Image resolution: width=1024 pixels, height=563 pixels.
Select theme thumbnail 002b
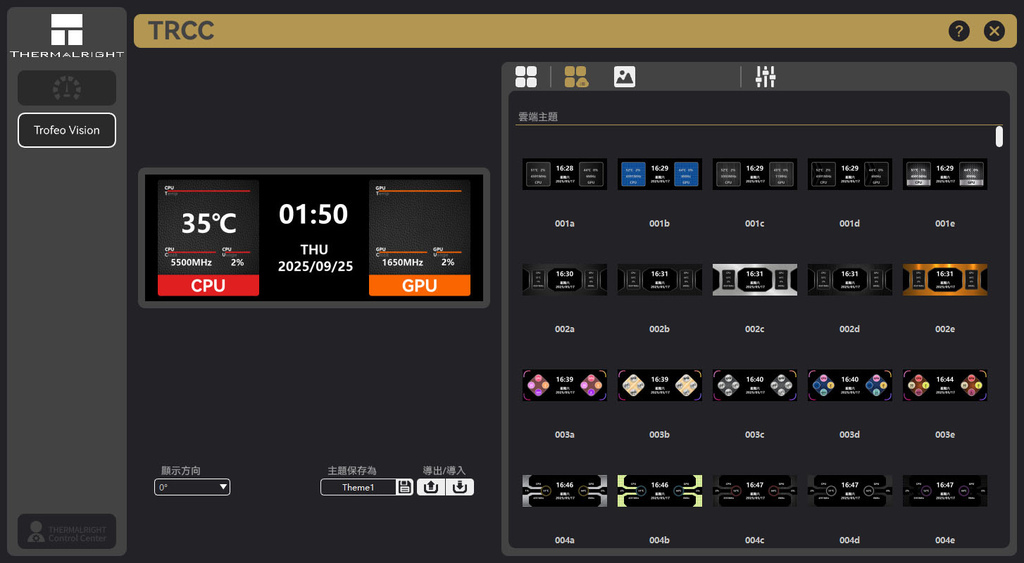click(x=660, y=280)
